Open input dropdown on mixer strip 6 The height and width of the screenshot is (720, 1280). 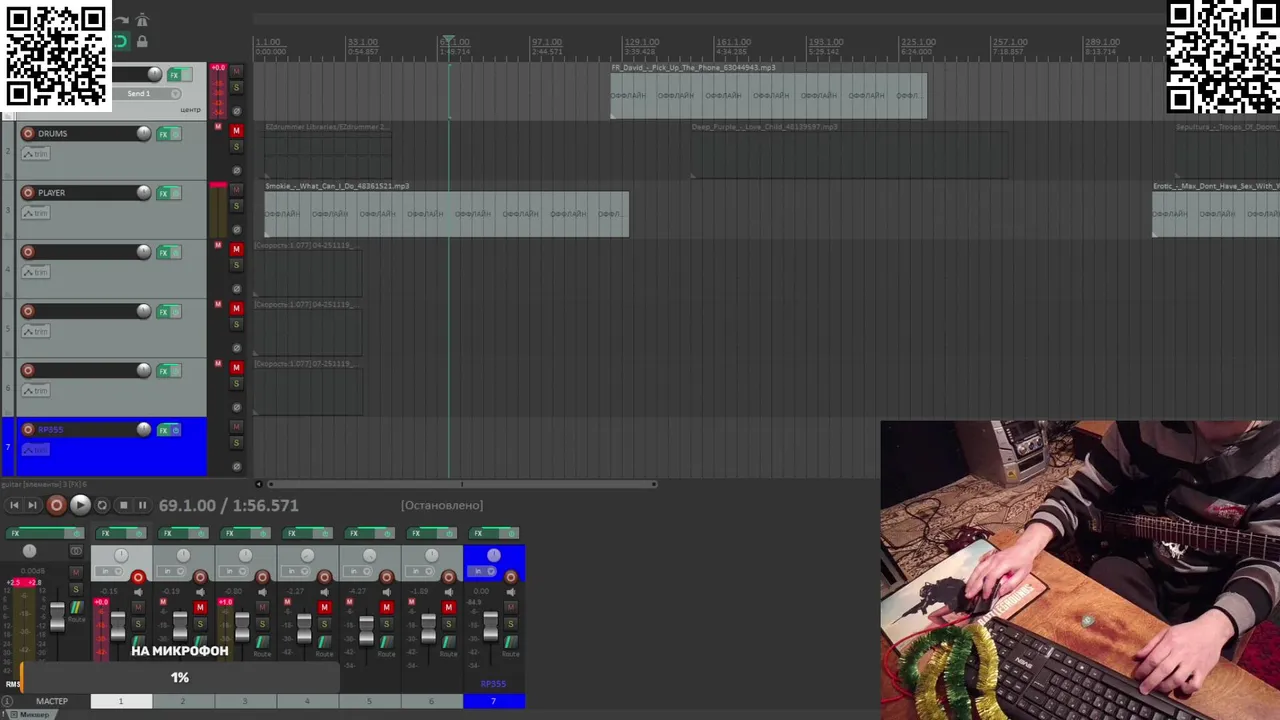420,572
